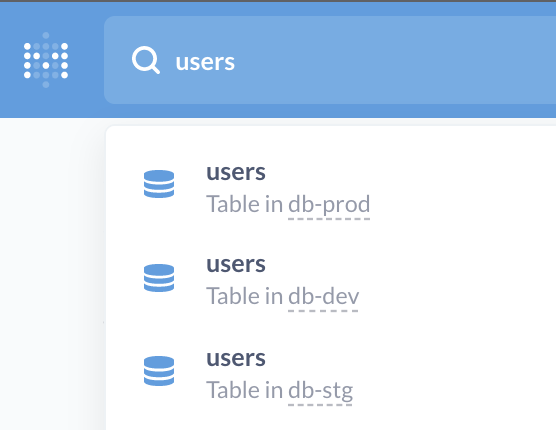Click the table icon for db-stg users
The width and height of the screenshot is (556, 430).
[x=159, y=371]
